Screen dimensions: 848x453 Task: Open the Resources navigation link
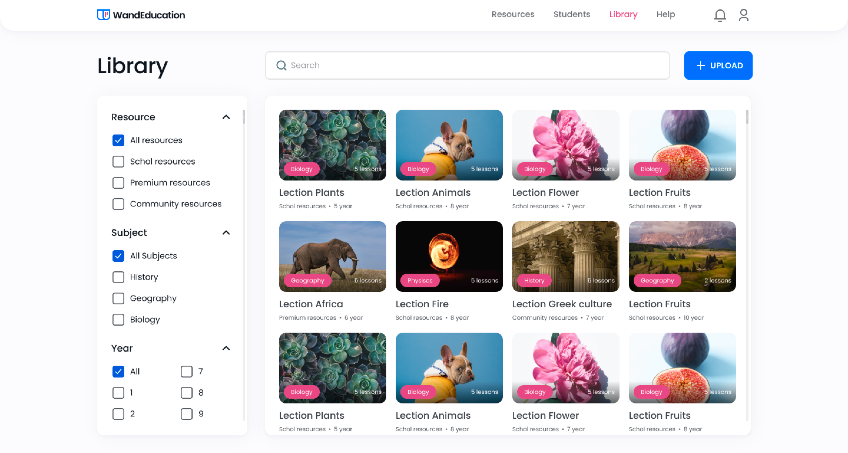512,15
